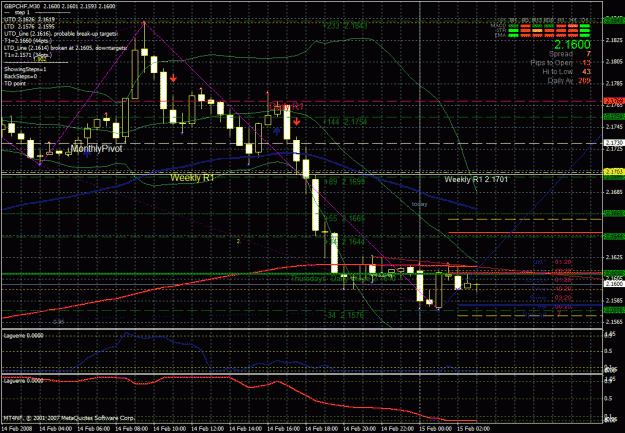Screen dimensions: 625x433
Task: Click the EMA row leftmost green signal bar
Action: (x=514, y=35)
